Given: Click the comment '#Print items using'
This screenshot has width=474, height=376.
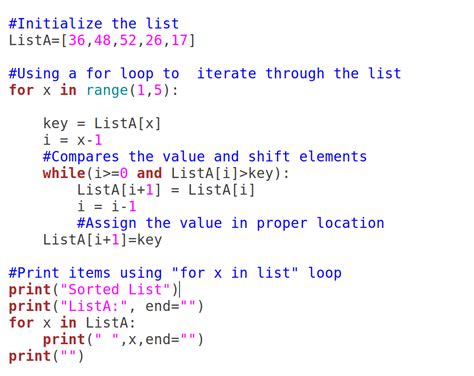Looking at the screenshot, I should point(175,273).
